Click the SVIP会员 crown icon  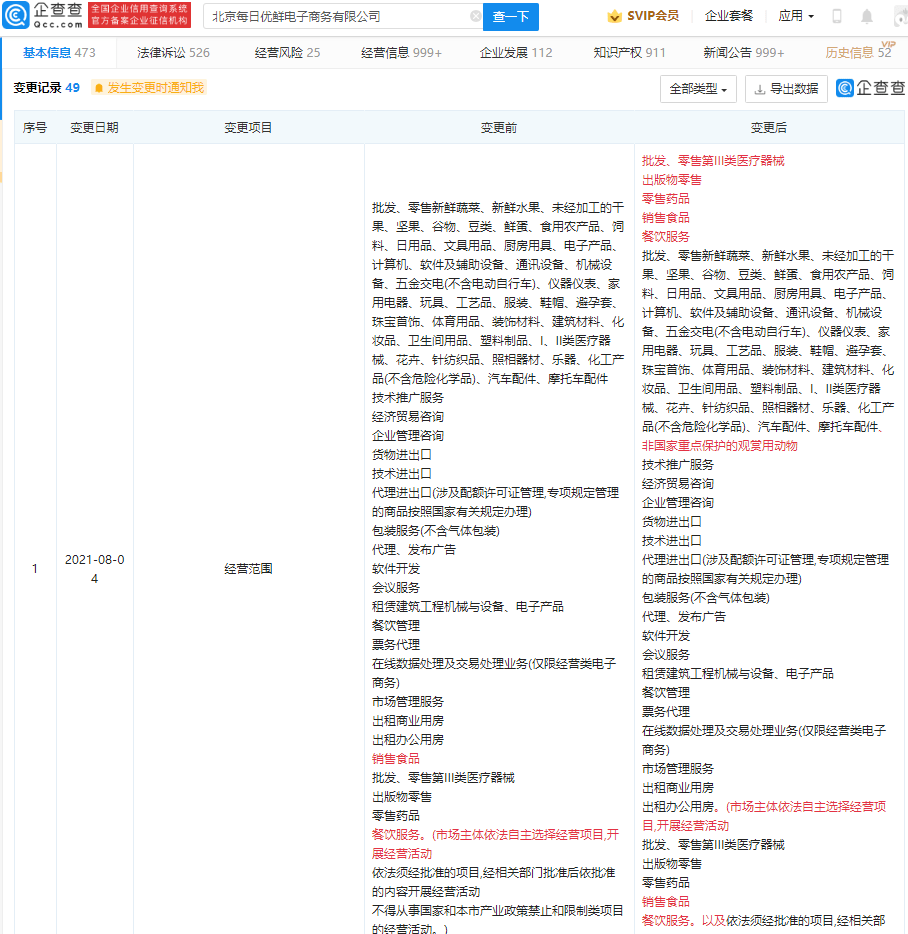(x=614, y=17)
